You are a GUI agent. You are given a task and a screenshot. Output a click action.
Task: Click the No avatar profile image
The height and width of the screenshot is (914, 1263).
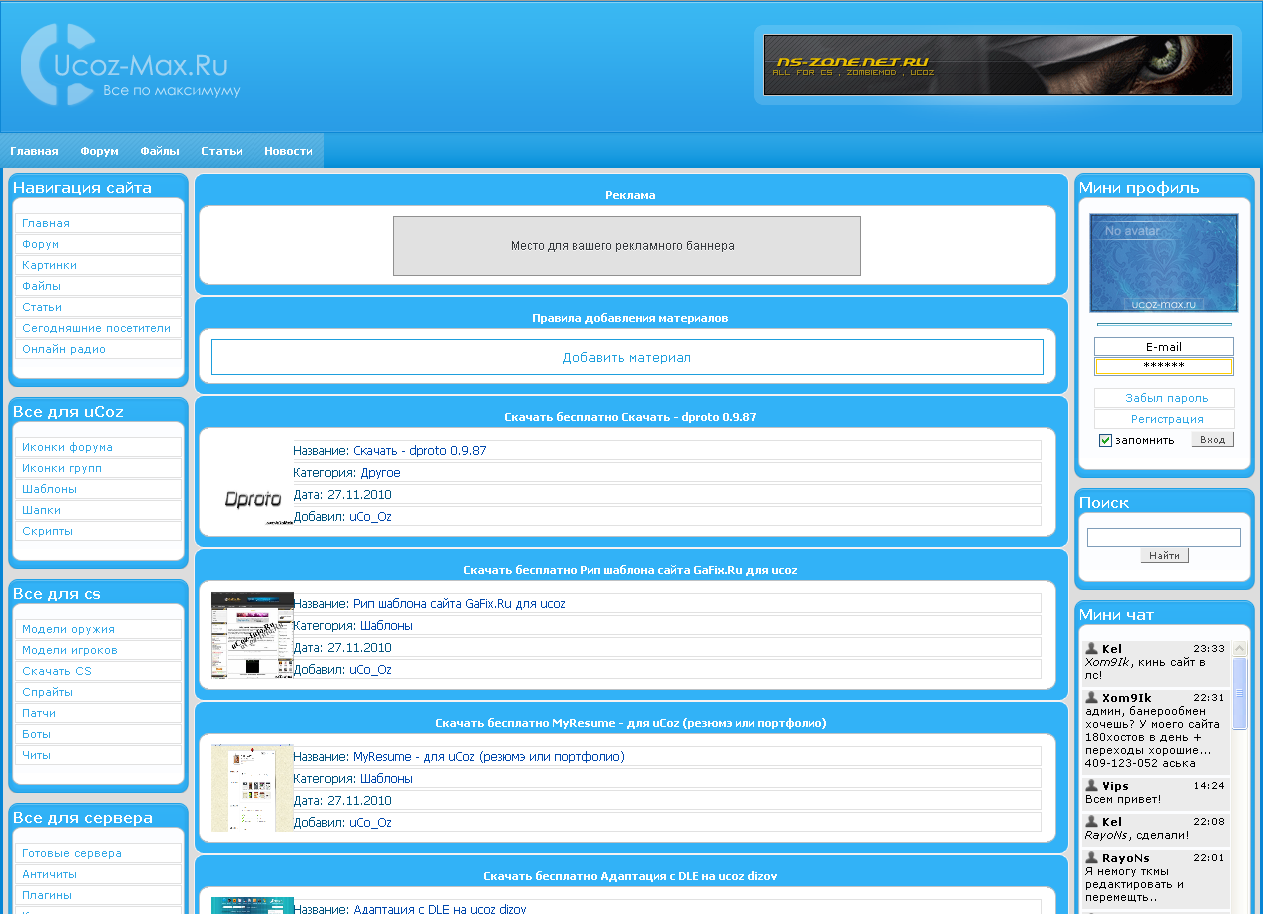[x=1163, y=263]
